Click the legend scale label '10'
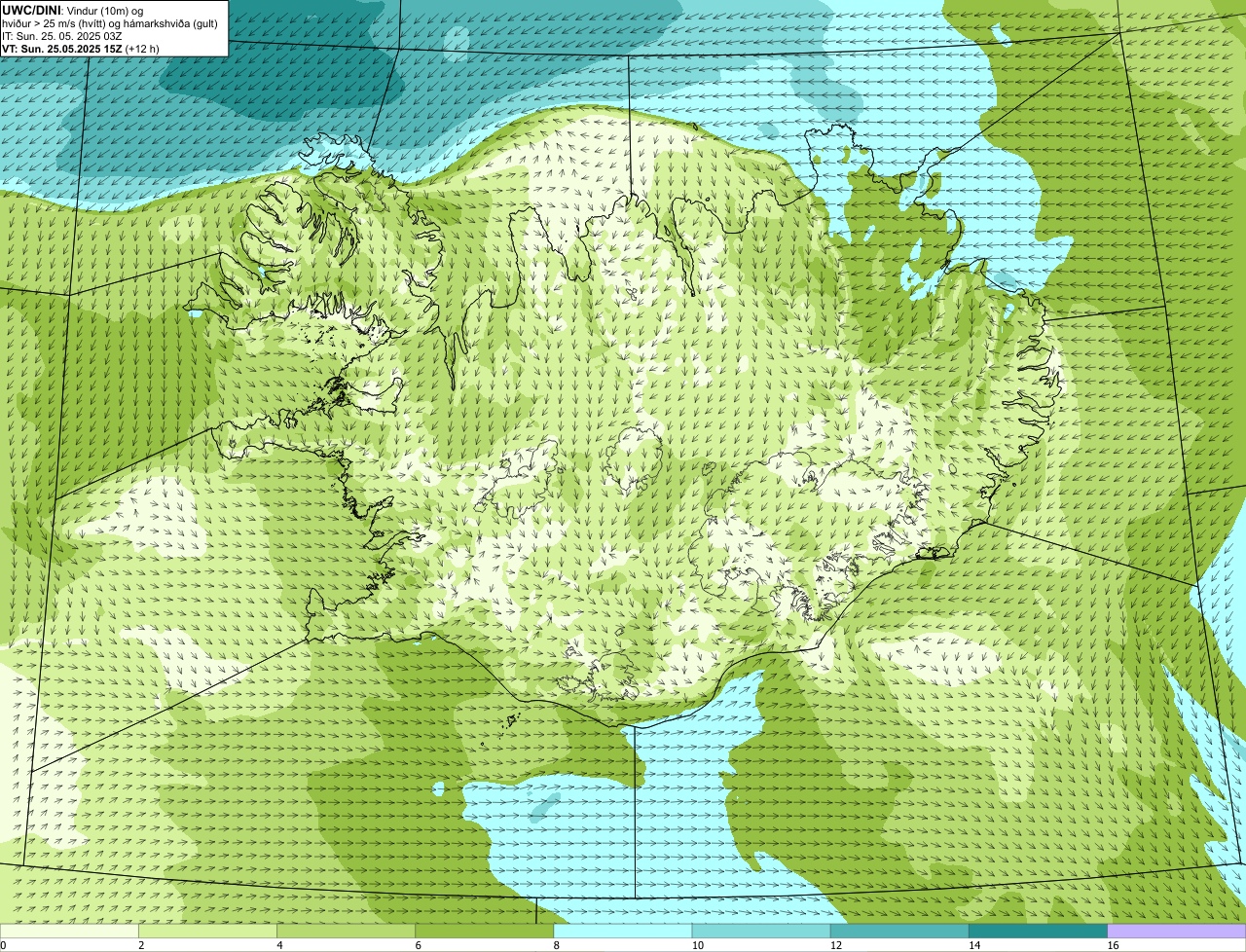This screenshot has width=1246, height=952. coord(698,945)
